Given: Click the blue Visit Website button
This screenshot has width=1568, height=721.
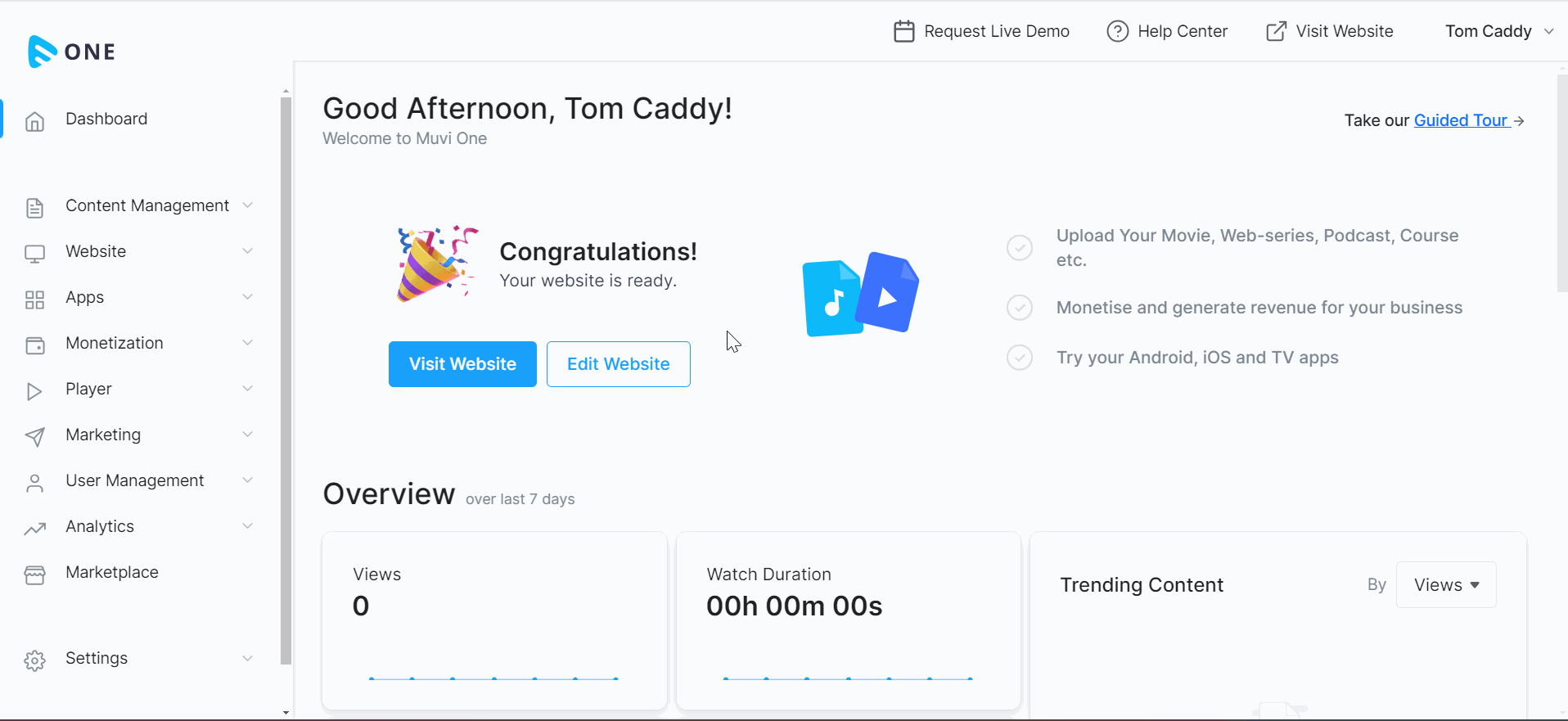Looking at the screenshot, I should (x=462, y=364).
